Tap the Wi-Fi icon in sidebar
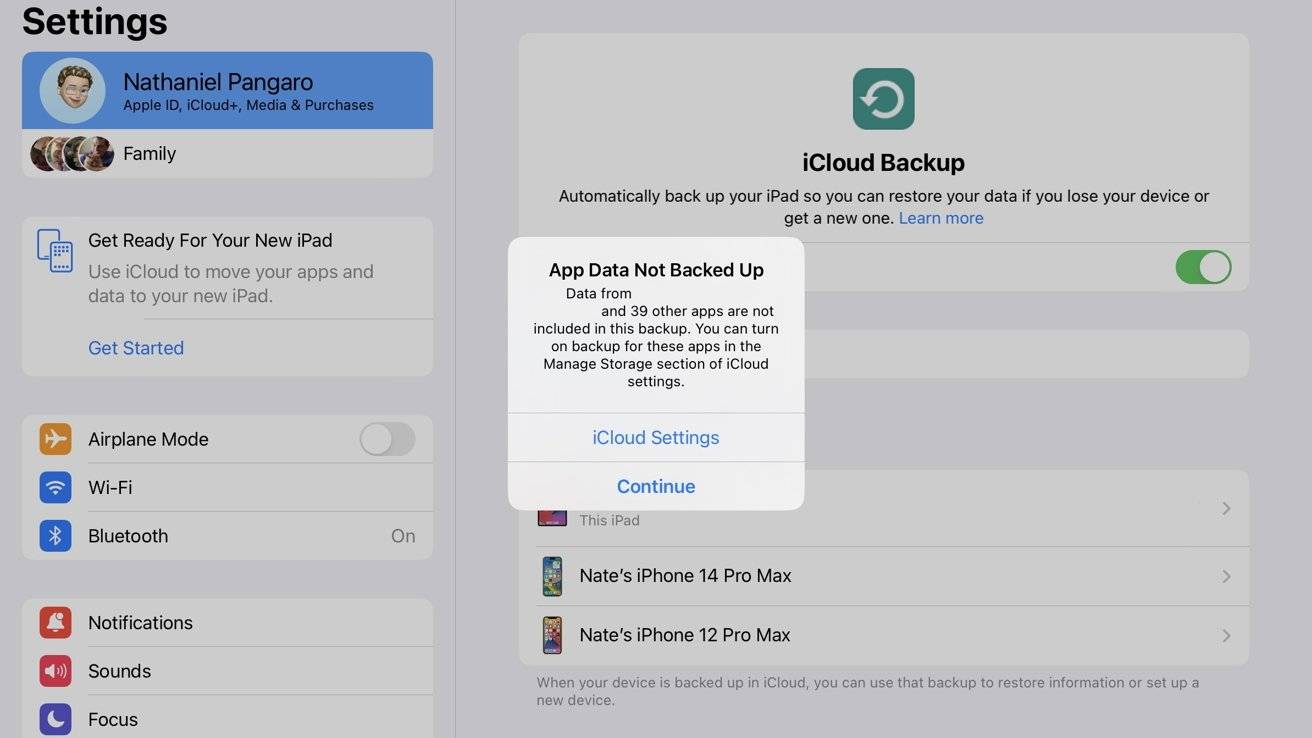The height and width of the screenshot is (738, 1312). tap(56, 488)
